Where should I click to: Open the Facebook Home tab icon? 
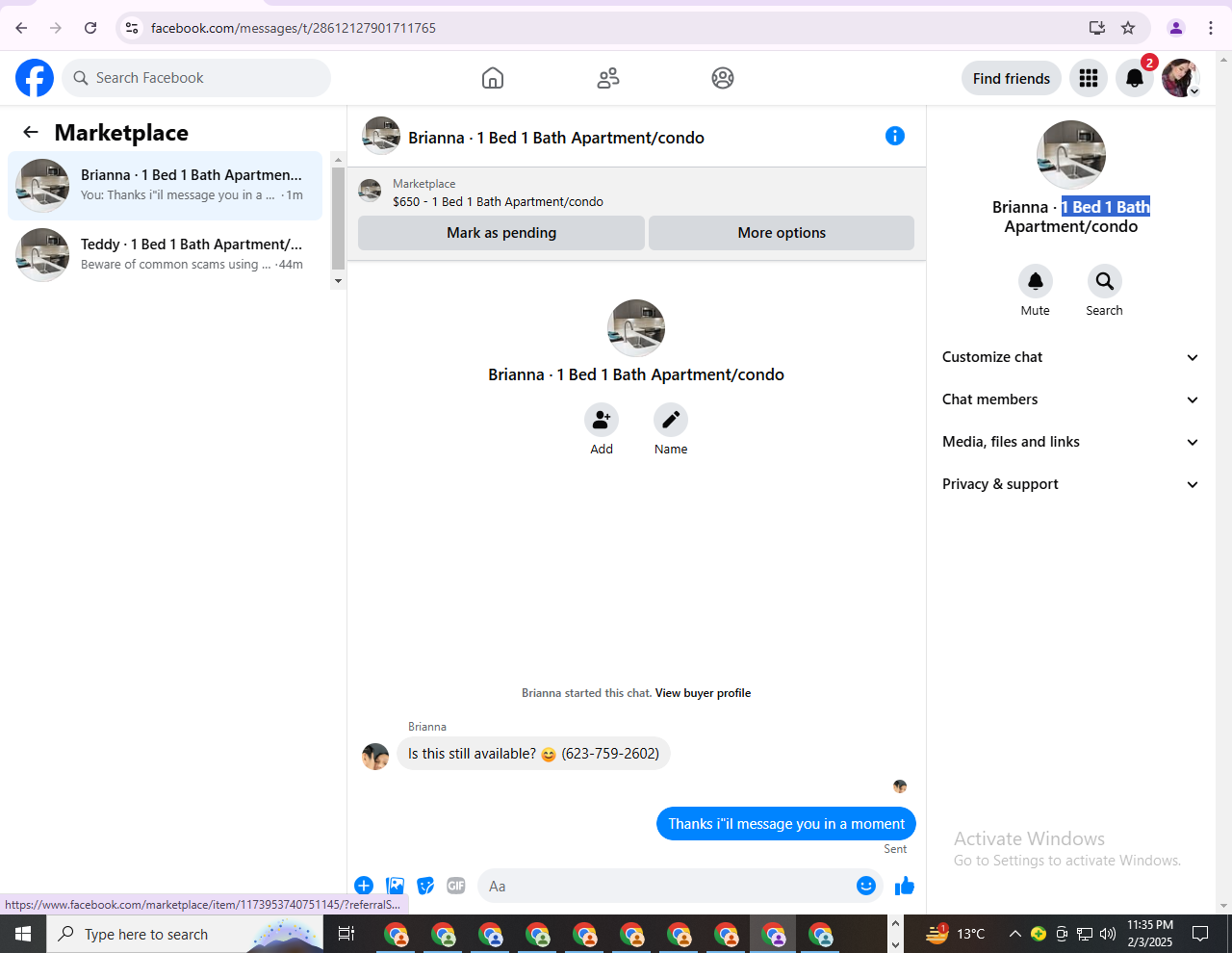point(493,78)
